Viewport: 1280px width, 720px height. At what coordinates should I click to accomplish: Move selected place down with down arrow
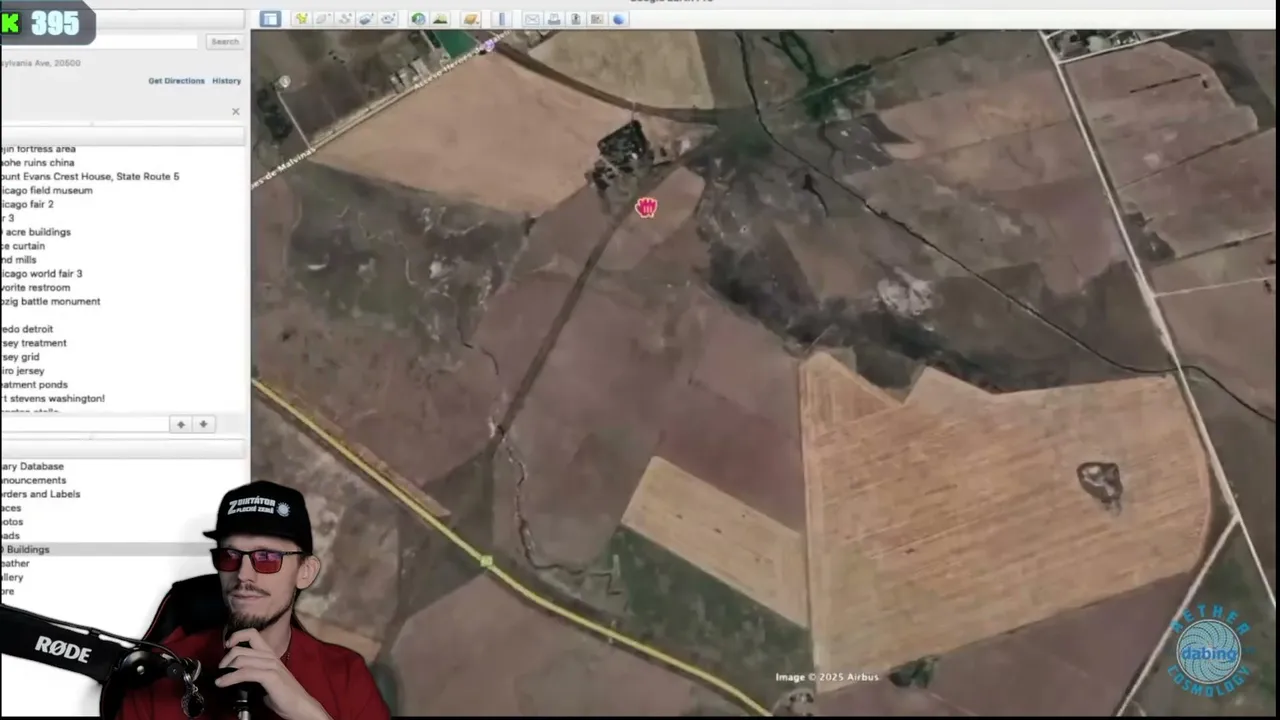click(203, 424)
